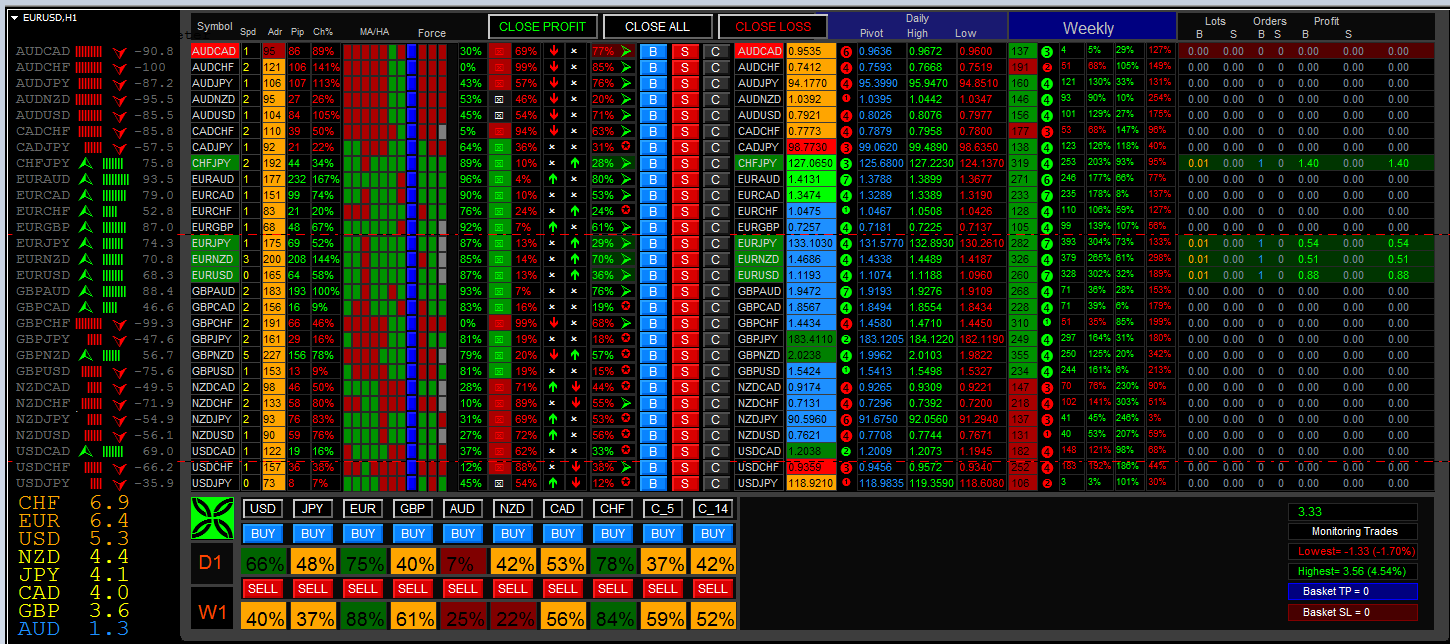Click the 127.0650 CHFJPY price cell
This screenshot has width=1450, height=644.
click(x=810, y=163)
